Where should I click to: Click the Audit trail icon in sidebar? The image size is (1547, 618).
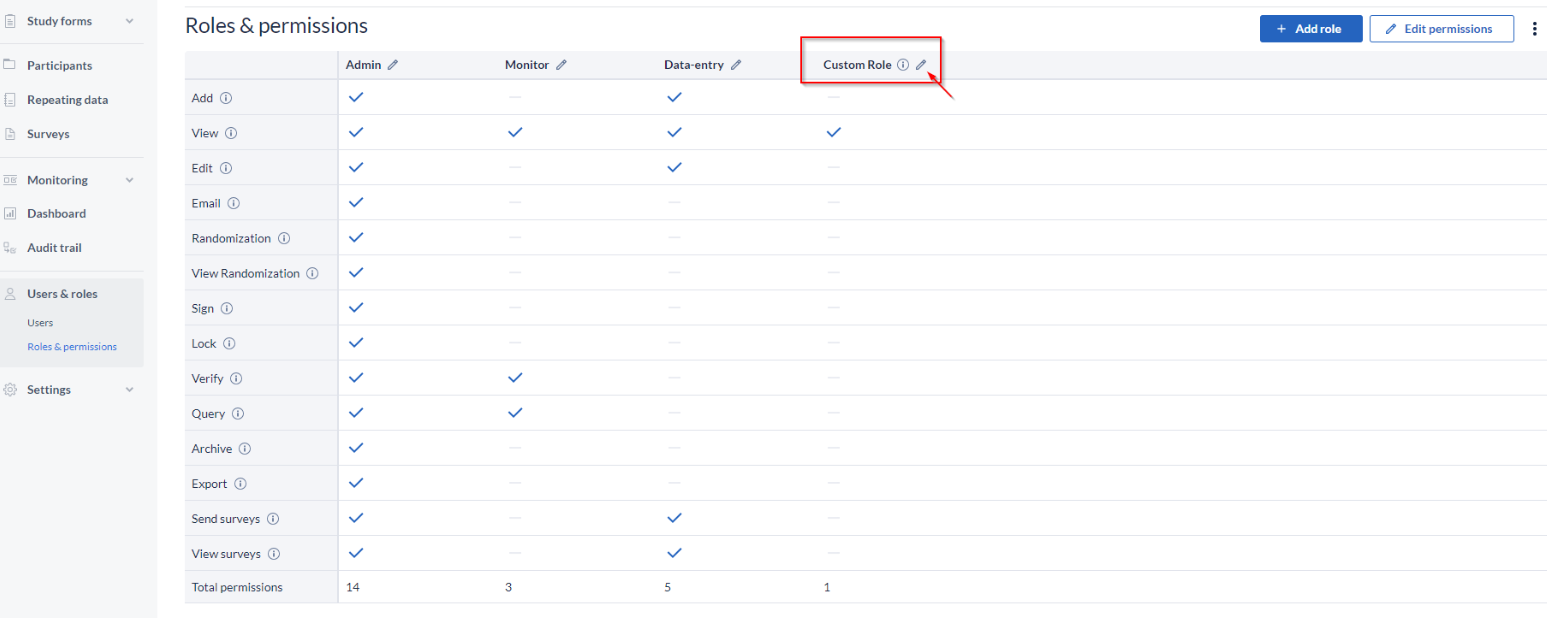point(10,248)
